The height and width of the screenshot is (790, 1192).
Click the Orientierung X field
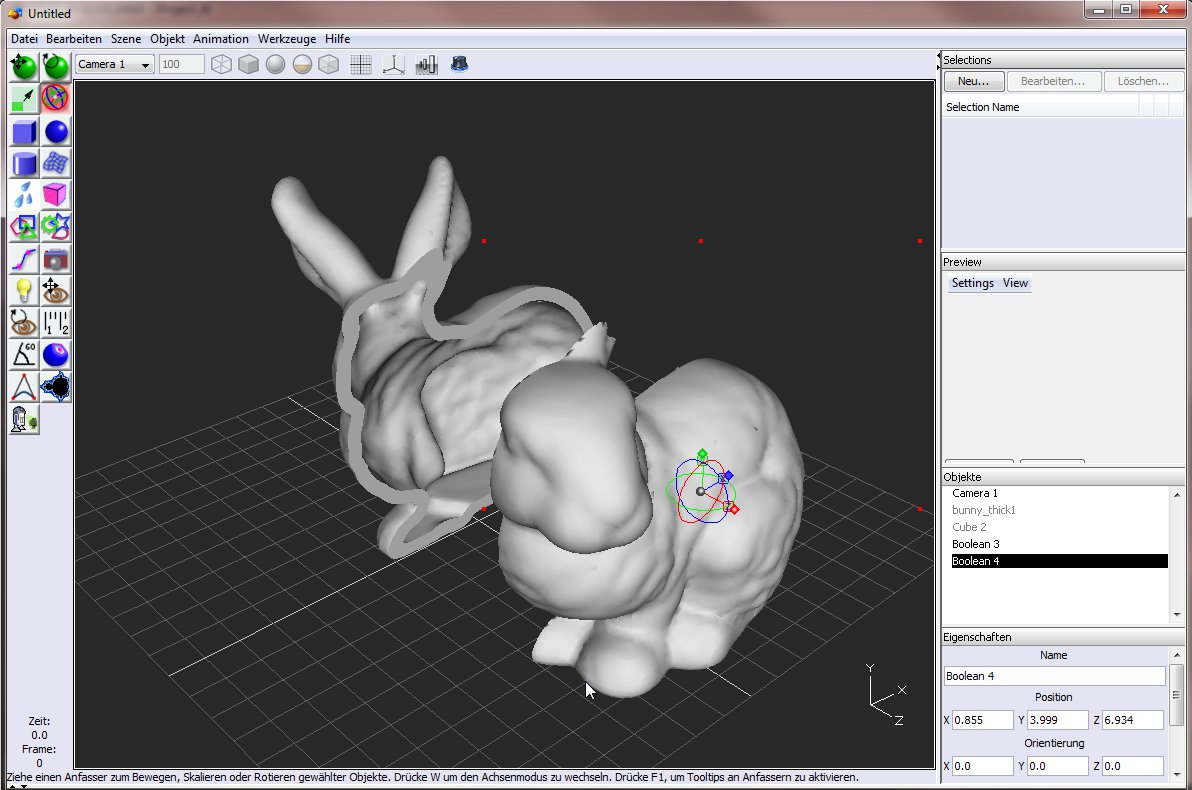click(982, 766)
